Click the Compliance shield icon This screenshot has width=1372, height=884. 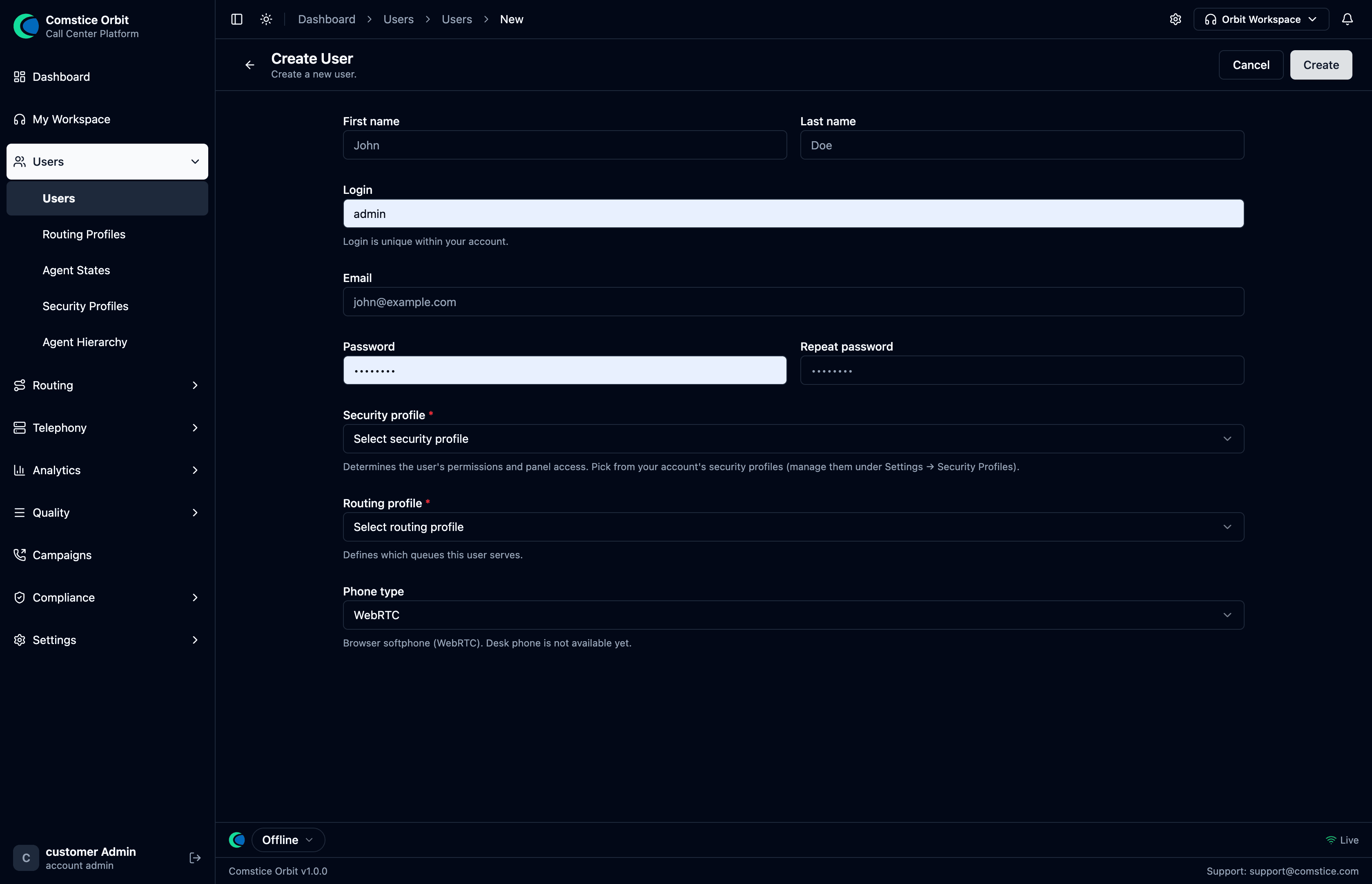[x=20, y=597]
